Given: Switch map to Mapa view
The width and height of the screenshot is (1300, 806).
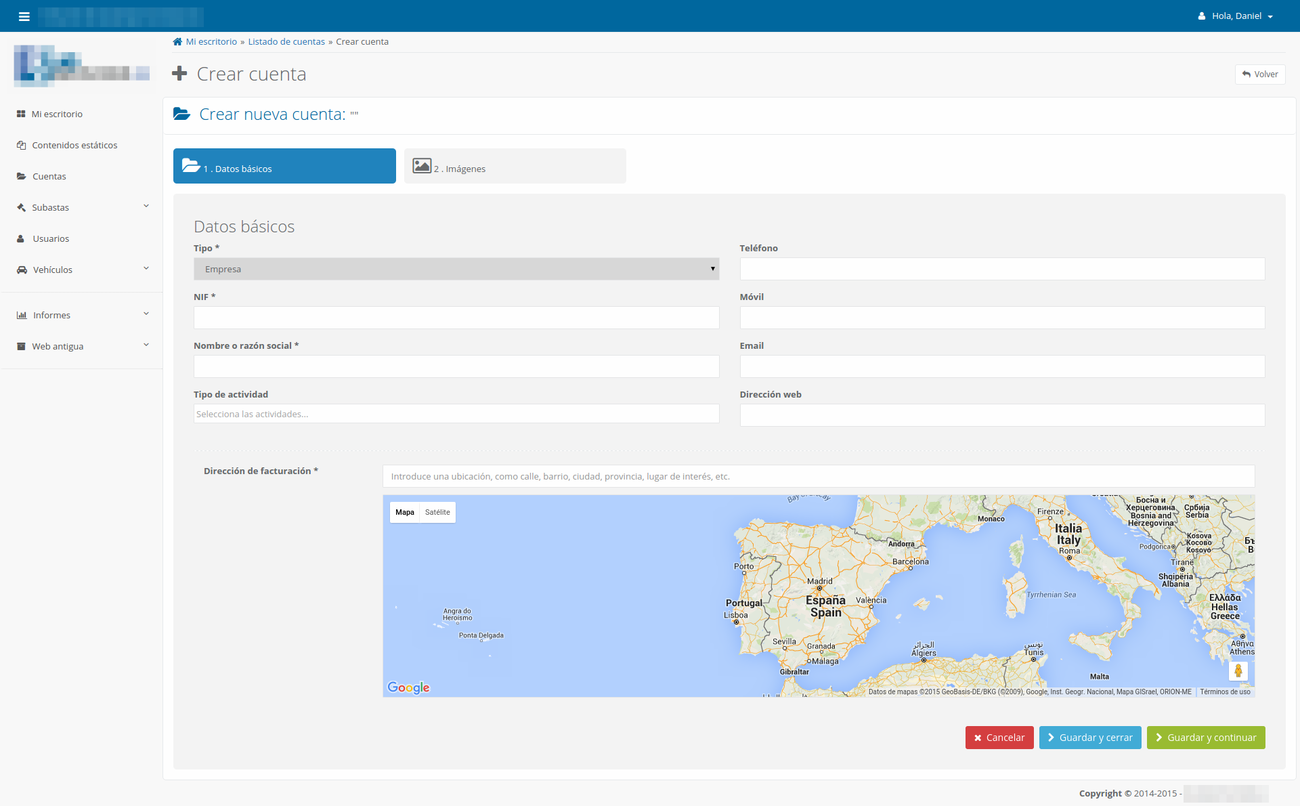Looking at the screenshot, I should (405, 512).
